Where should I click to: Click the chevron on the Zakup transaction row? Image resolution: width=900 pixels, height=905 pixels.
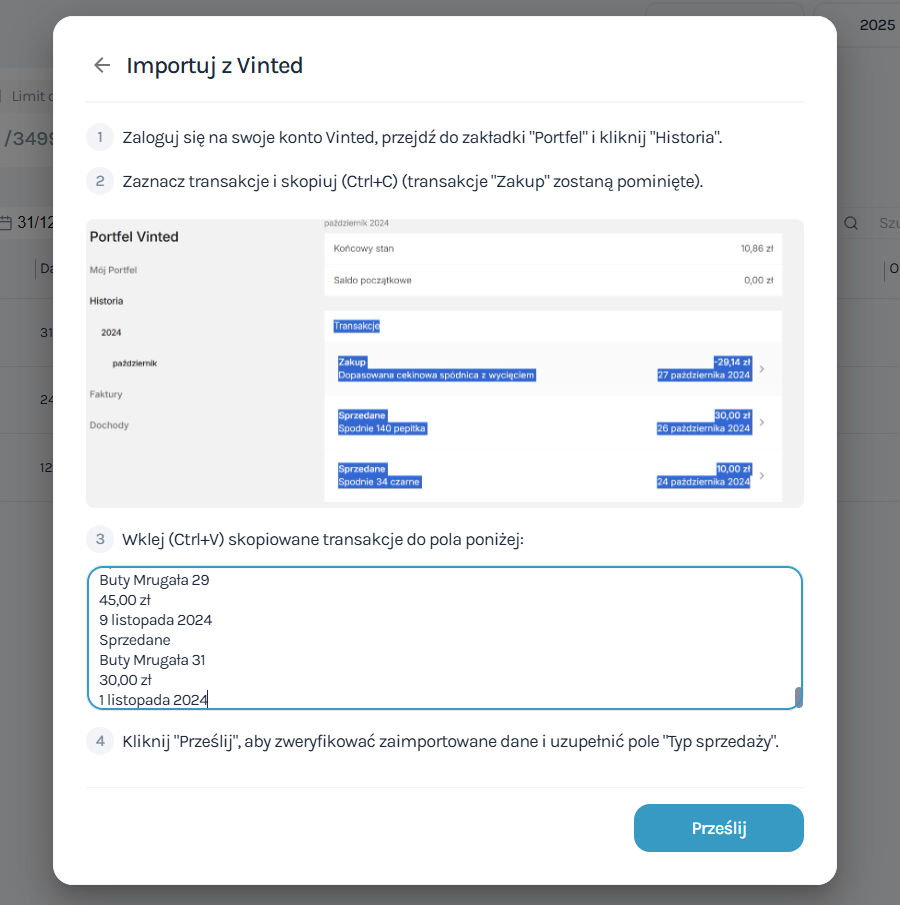[x=762, y=369]
